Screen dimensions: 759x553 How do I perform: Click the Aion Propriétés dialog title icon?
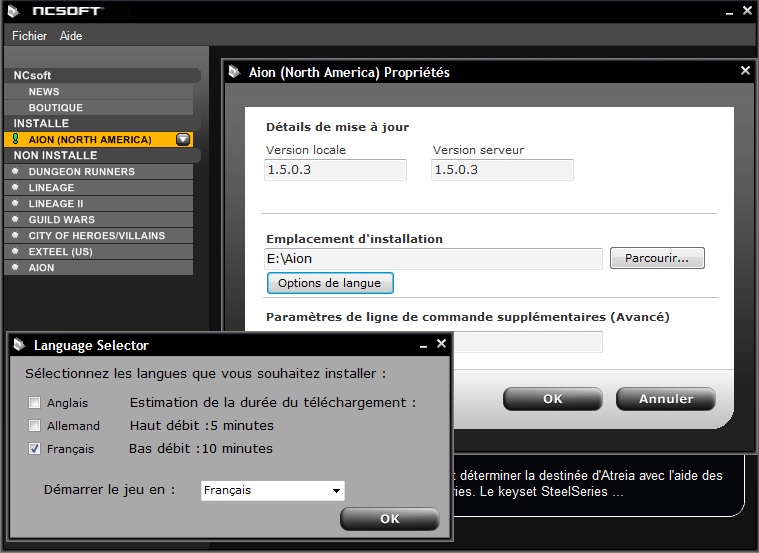coord(234,72)
